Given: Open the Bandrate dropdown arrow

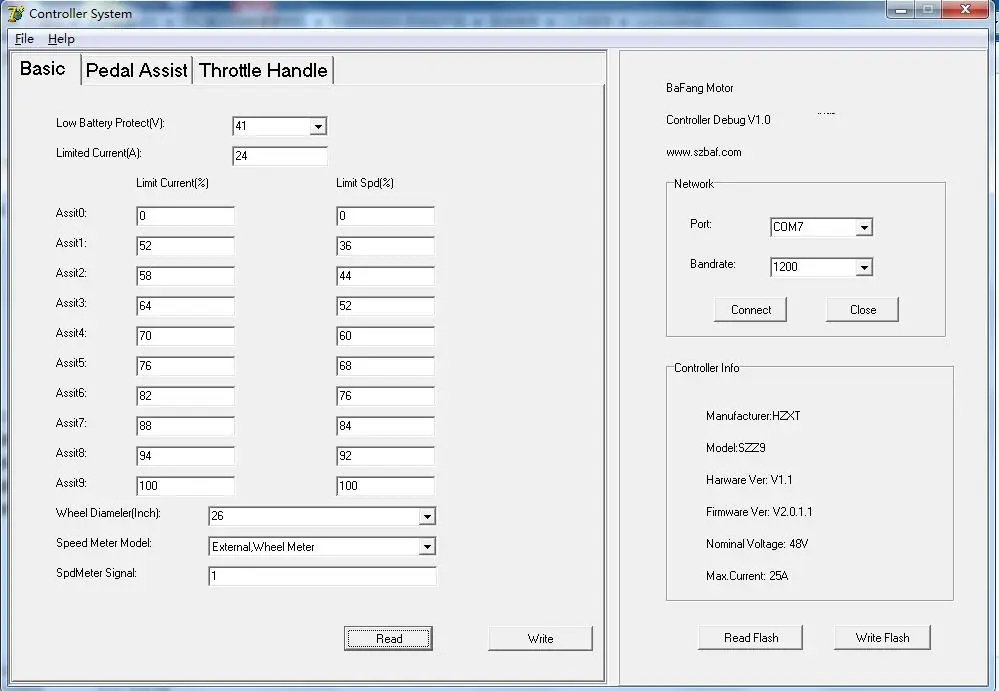Looking at the screenshot, I should (864, 267).
